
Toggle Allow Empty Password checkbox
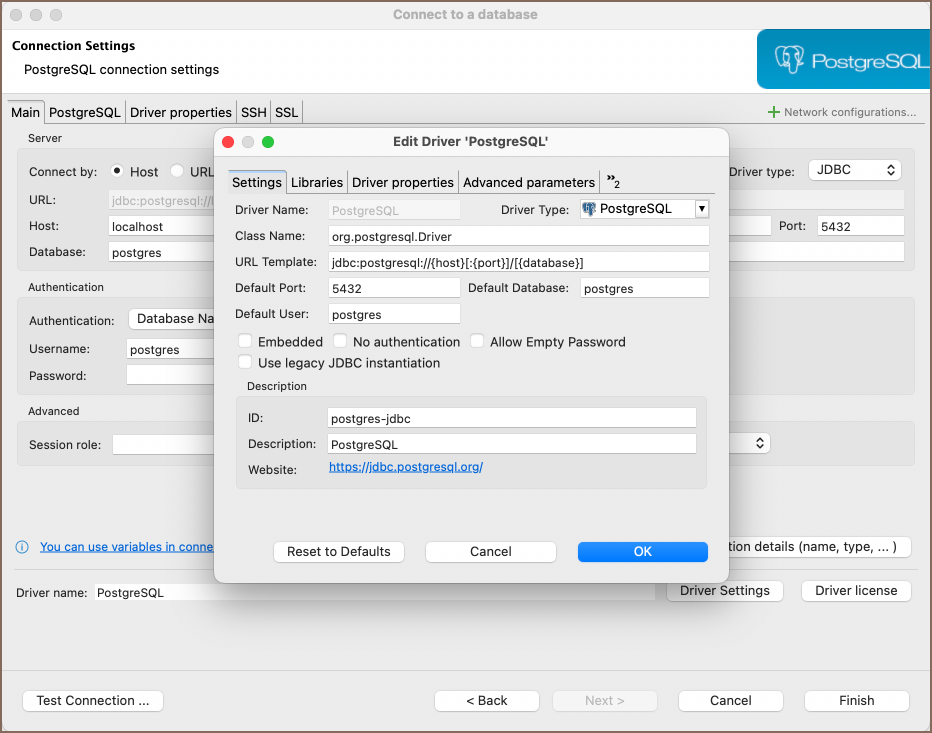pos(477,341)
